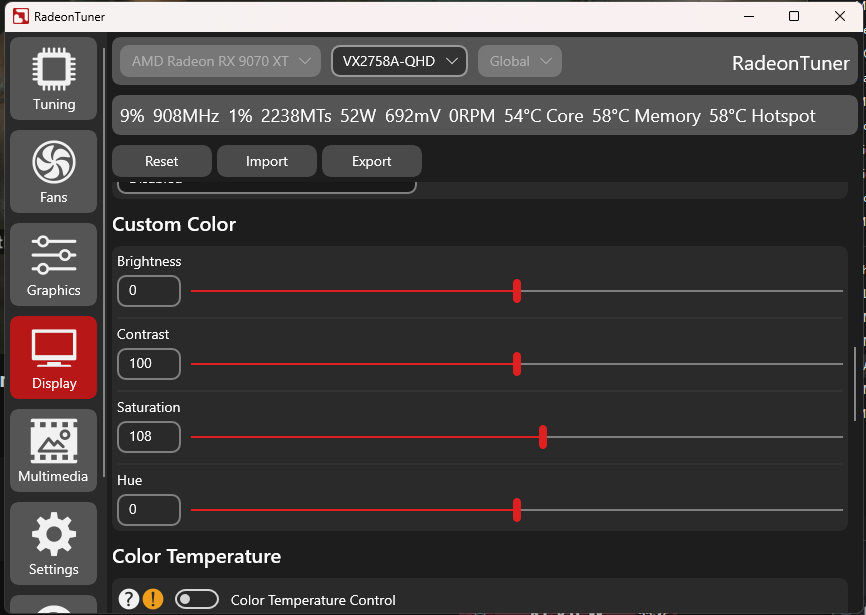Click the 908MHz clock reading
866x615 pixels.
click(186, 116)
